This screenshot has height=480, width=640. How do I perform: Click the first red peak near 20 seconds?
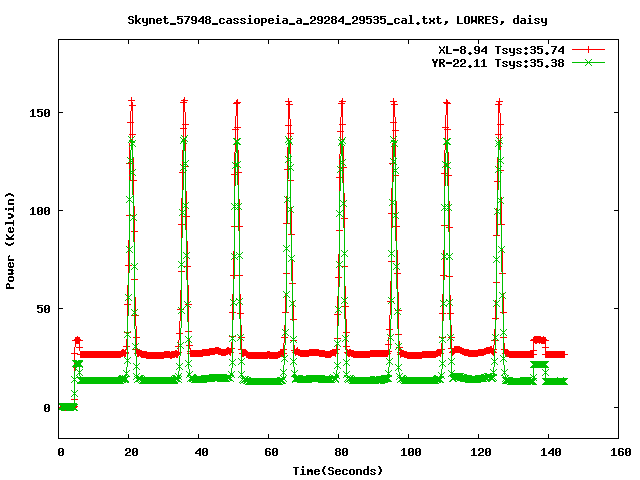pos(131,102)
